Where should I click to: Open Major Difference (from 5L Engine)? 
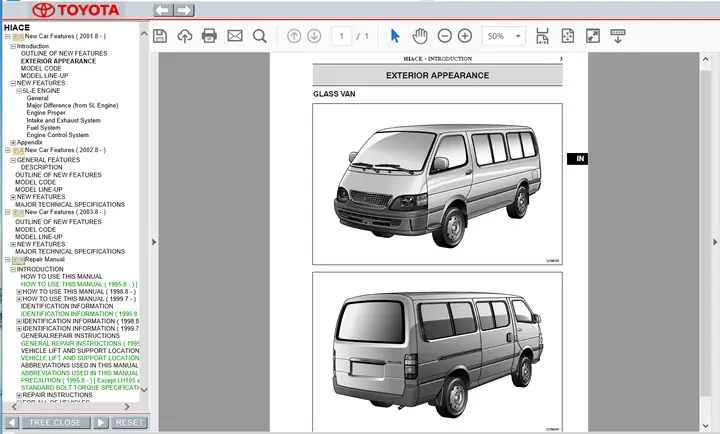point(72,106)
